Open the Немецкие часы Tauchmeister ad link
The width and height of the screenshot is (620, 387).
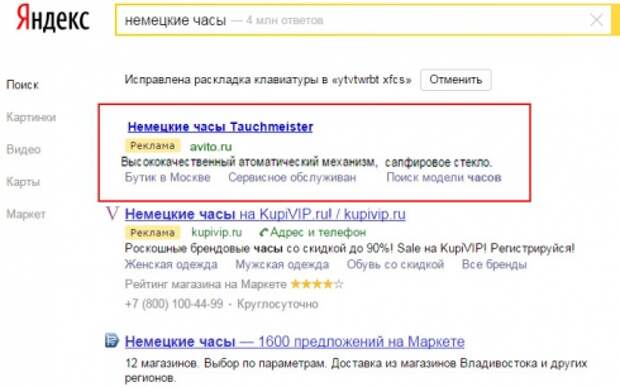[220, 127]
